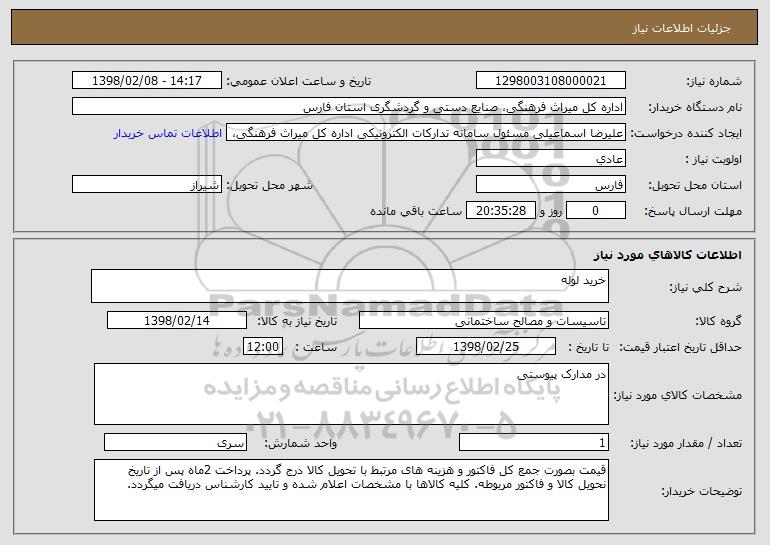
Task: Click the days remaining field showing 0
Action: (x=596, y=210)
